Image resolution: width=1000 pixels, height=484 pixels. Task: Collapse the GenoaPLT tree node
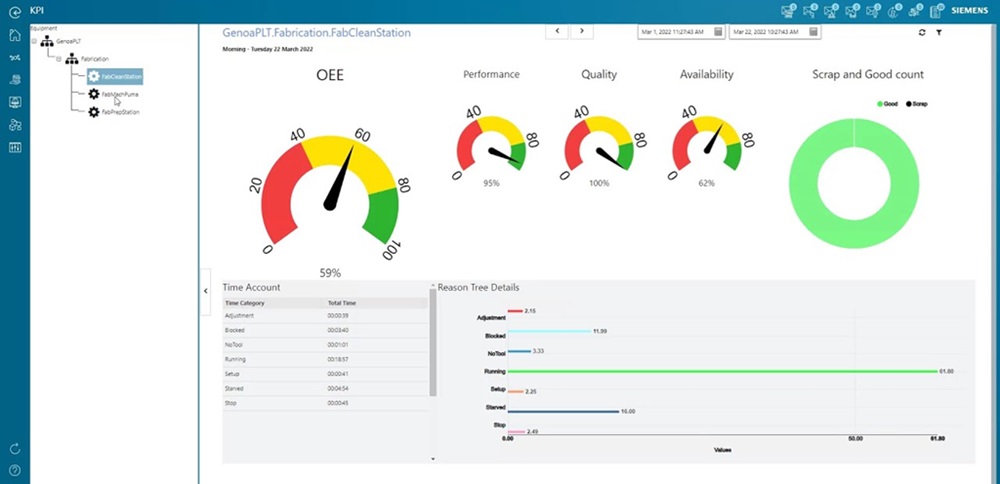(x=34, y=42)
